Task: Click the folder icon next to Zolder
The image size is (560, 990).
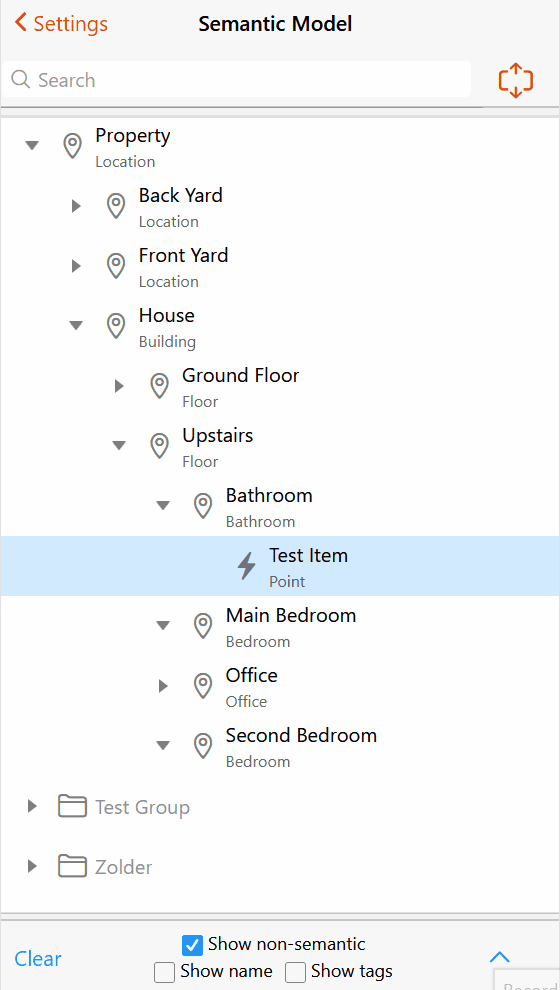Action: [x=72, y=866]
